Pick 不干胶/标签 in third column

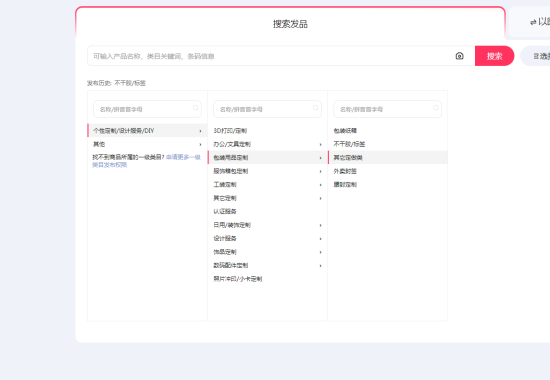coord(349,144)
